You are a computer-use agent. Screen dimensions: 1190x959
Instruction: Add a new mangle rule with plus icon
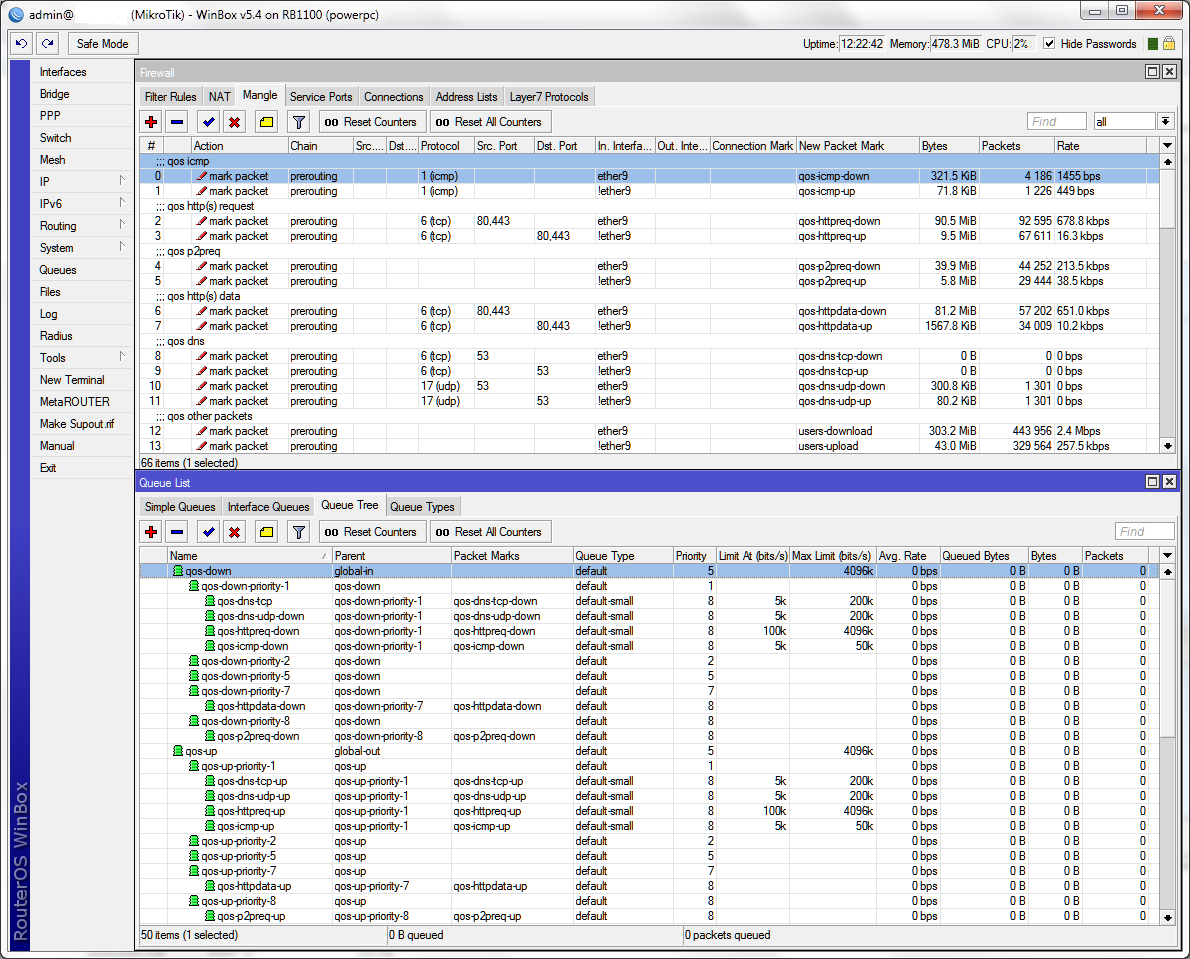tap(150, 122)
